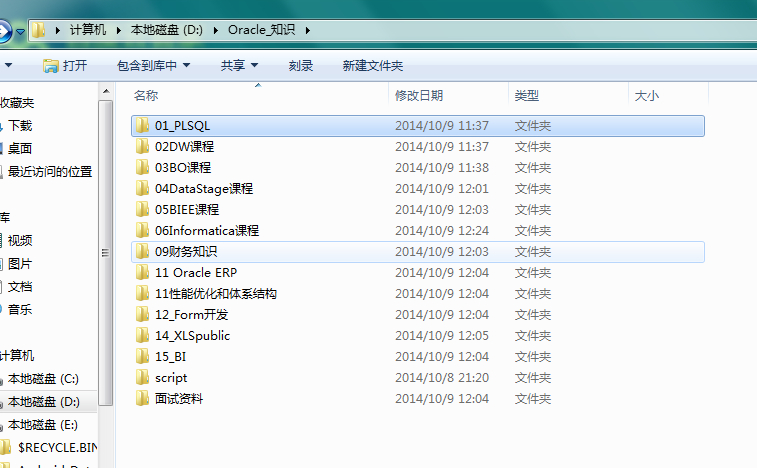Expand the arrow before 计算机 breadcrumb
Screen dimensions: 757x468
point(58,30)
